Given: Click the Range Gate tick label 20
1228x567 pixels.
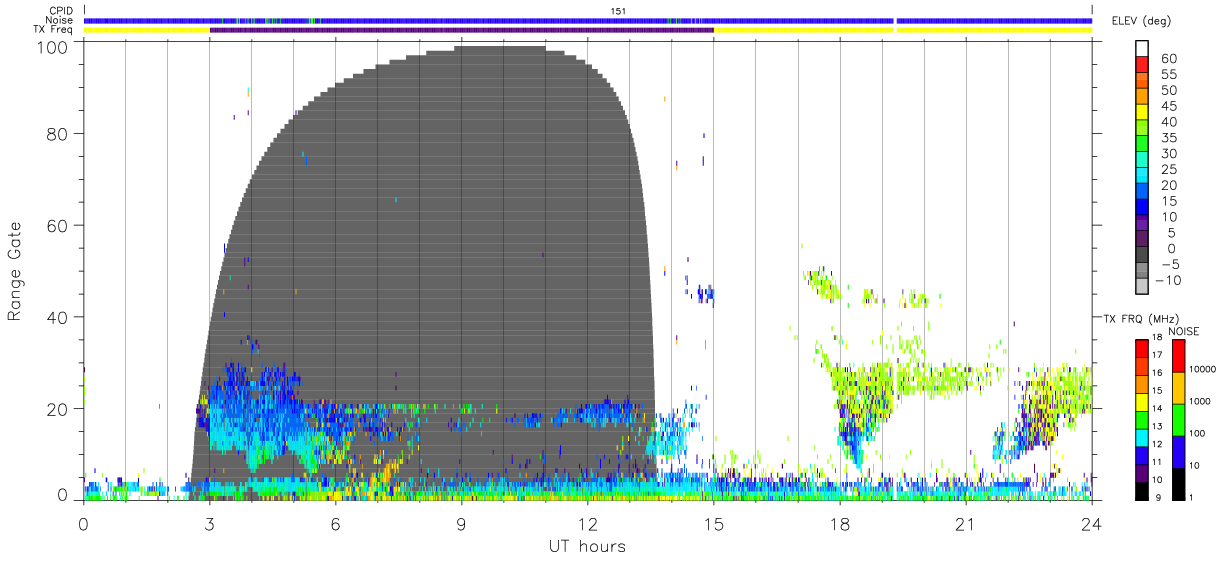Looking at the screenshot, I should click(x=59, y=408).
